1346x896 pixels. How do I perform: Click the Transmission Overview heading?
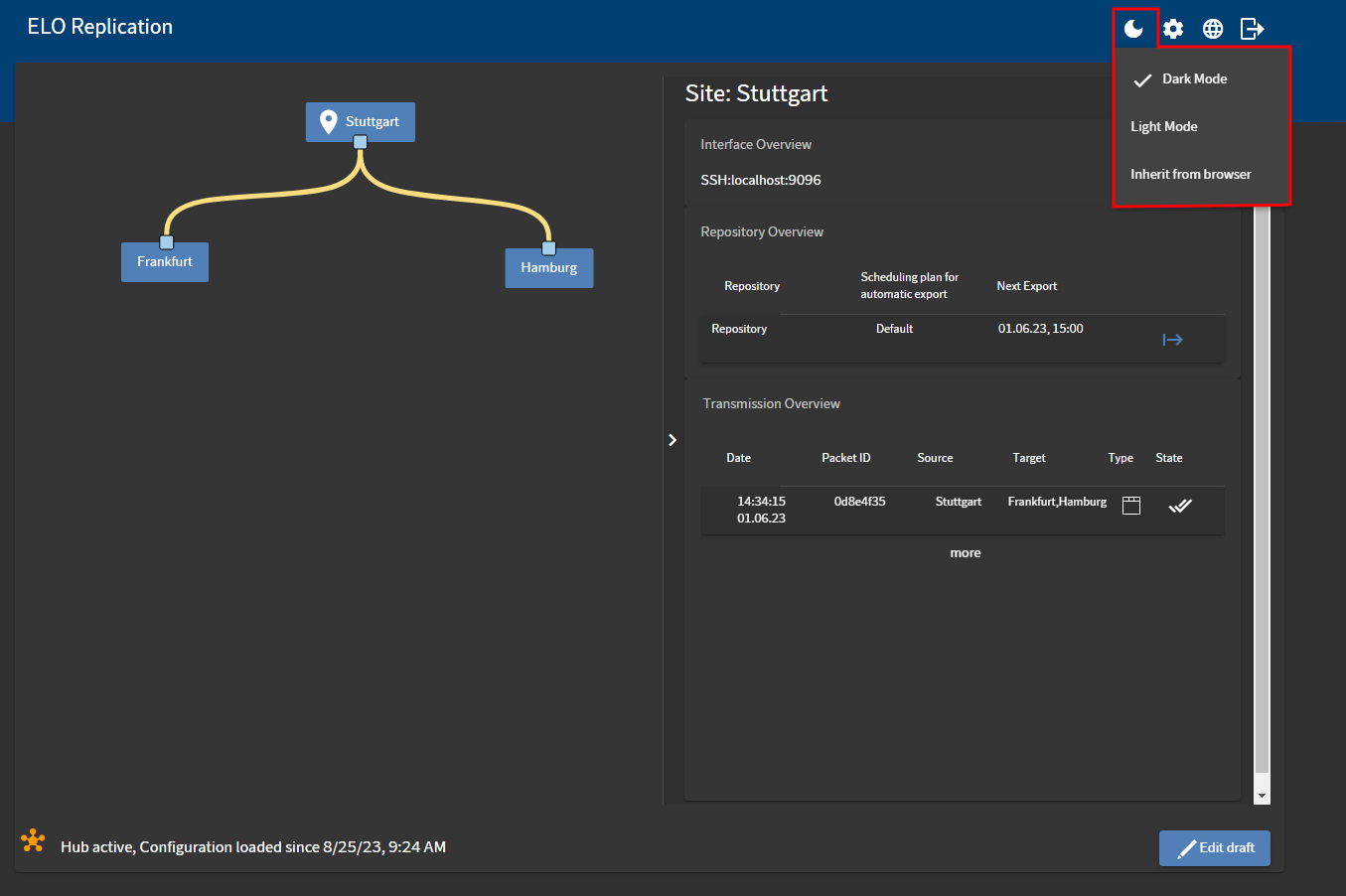coord(772,404)
